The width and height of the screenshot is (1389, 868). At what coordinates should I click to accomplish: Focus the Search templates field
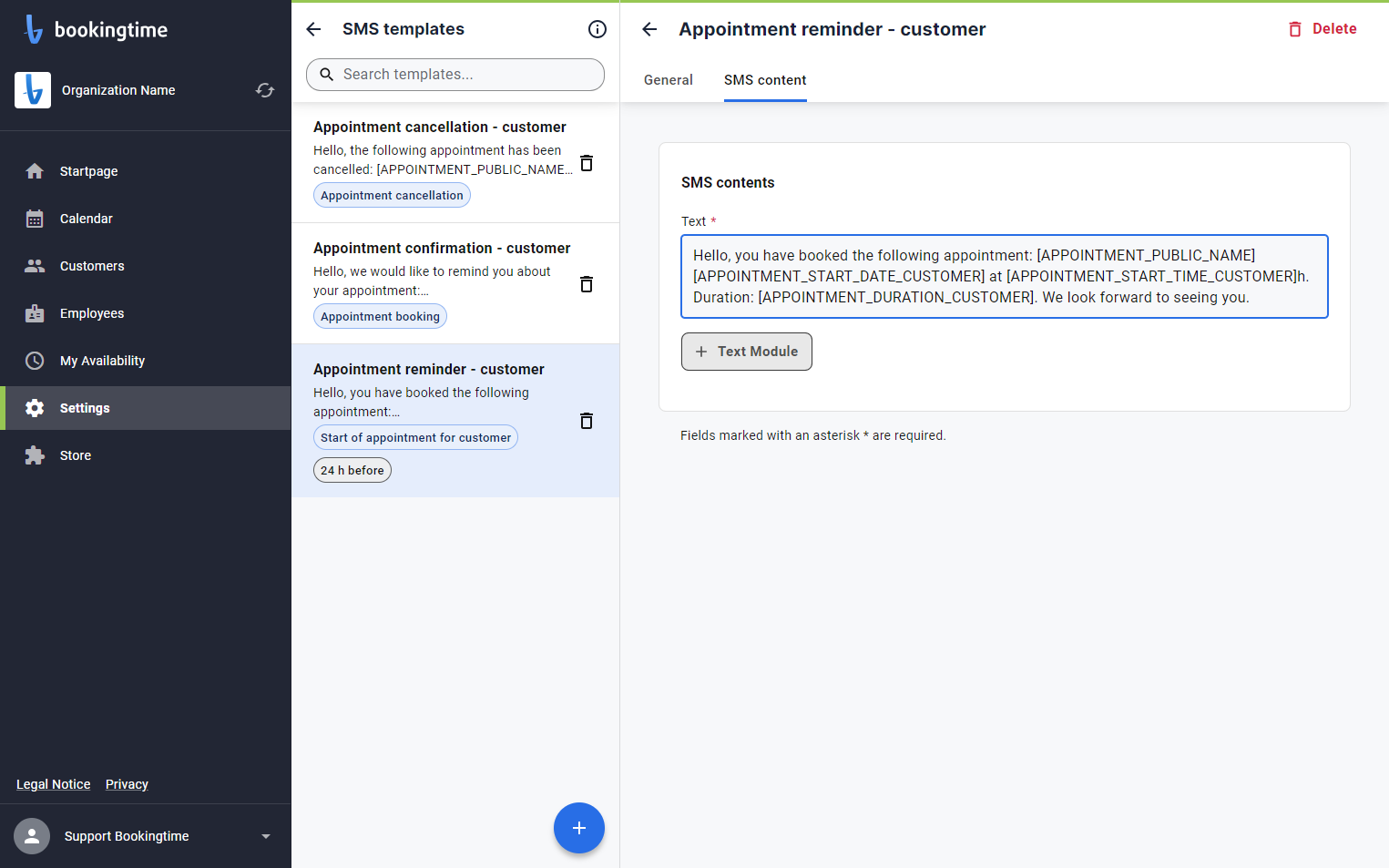[455, 75]
